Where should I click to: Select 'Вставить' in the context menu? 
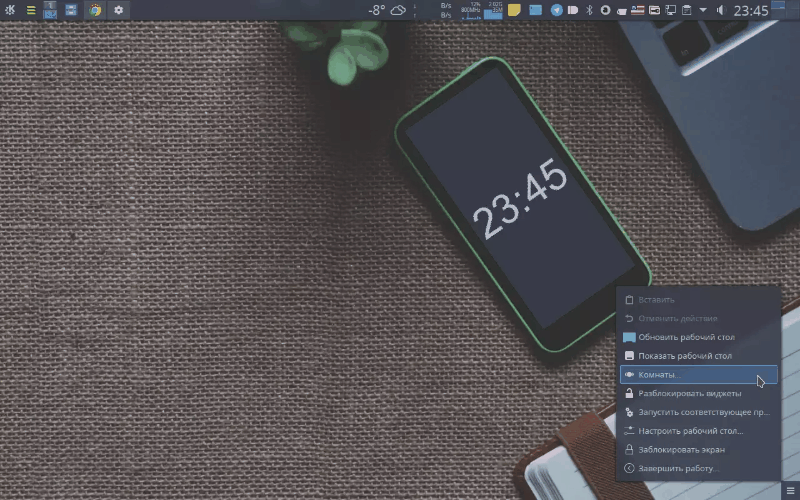698,300
